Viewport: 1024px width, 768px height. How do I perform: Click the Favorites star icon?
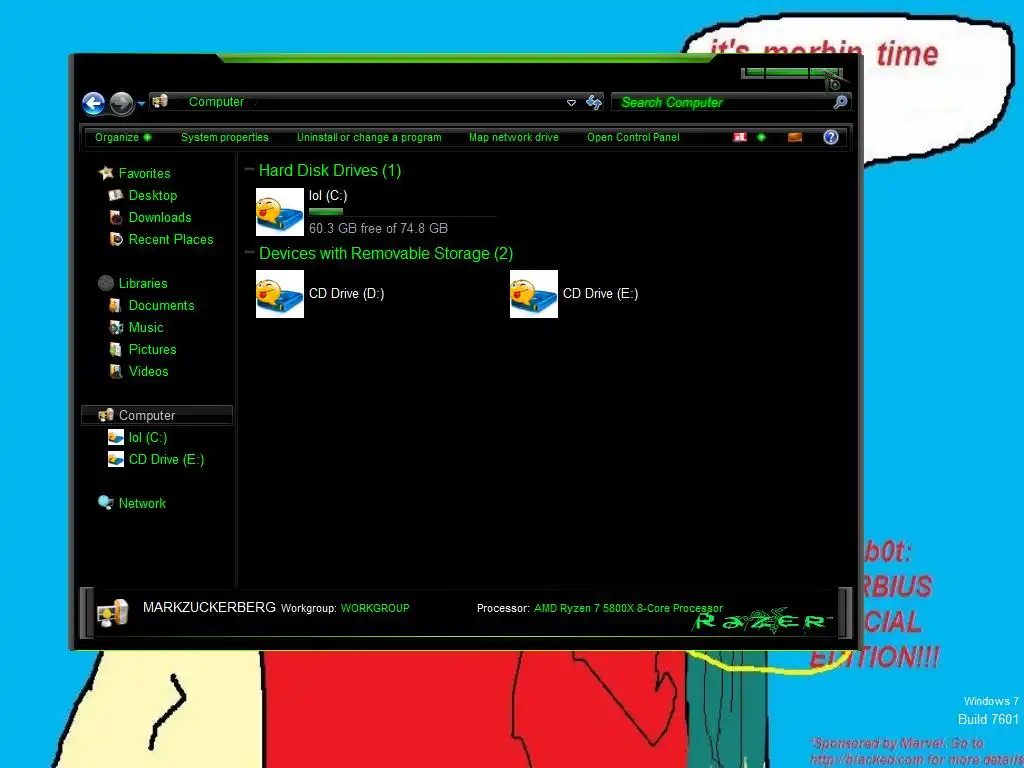tap(106, 172)
